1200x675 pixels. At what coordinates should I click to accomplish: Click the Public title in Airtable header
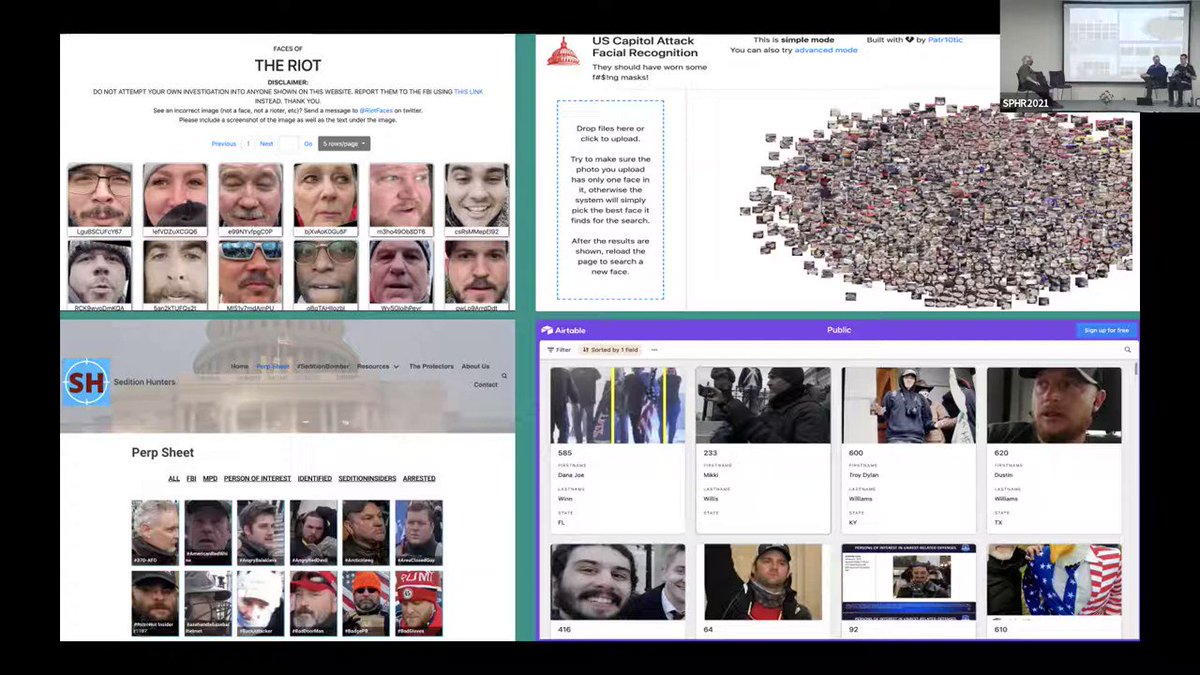coord(839,330)
